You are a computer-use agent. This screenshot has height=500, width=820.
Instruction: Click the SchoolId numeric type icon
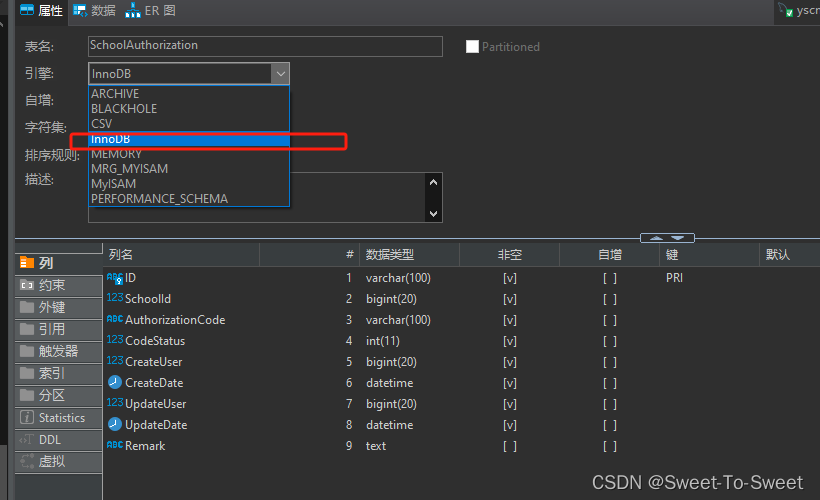point(115,298)
